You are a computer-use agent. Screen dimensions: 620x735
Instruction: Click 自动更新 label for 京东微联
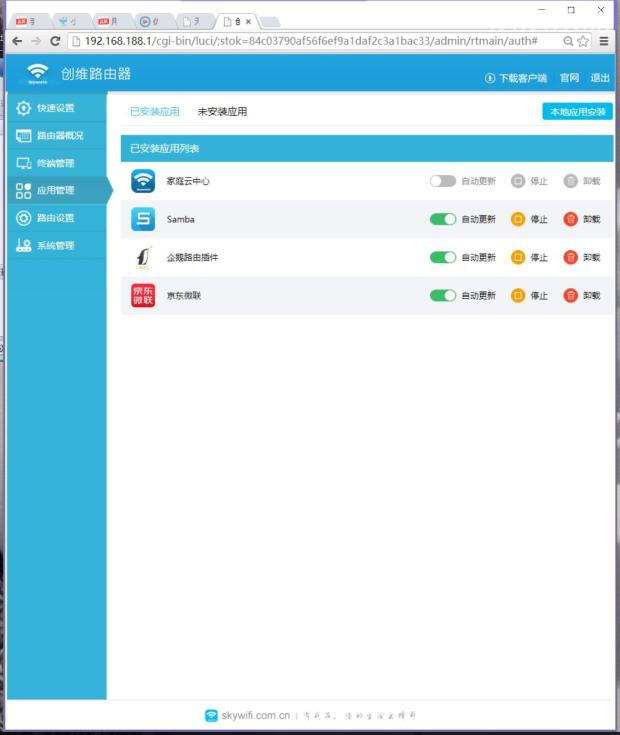[x=478, y=295]
